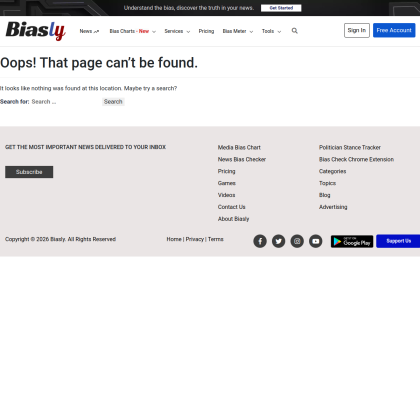Open the Politician Stance Tracker link
The height and width of the screenshot is (420, 420).
(x=350, y=147)
